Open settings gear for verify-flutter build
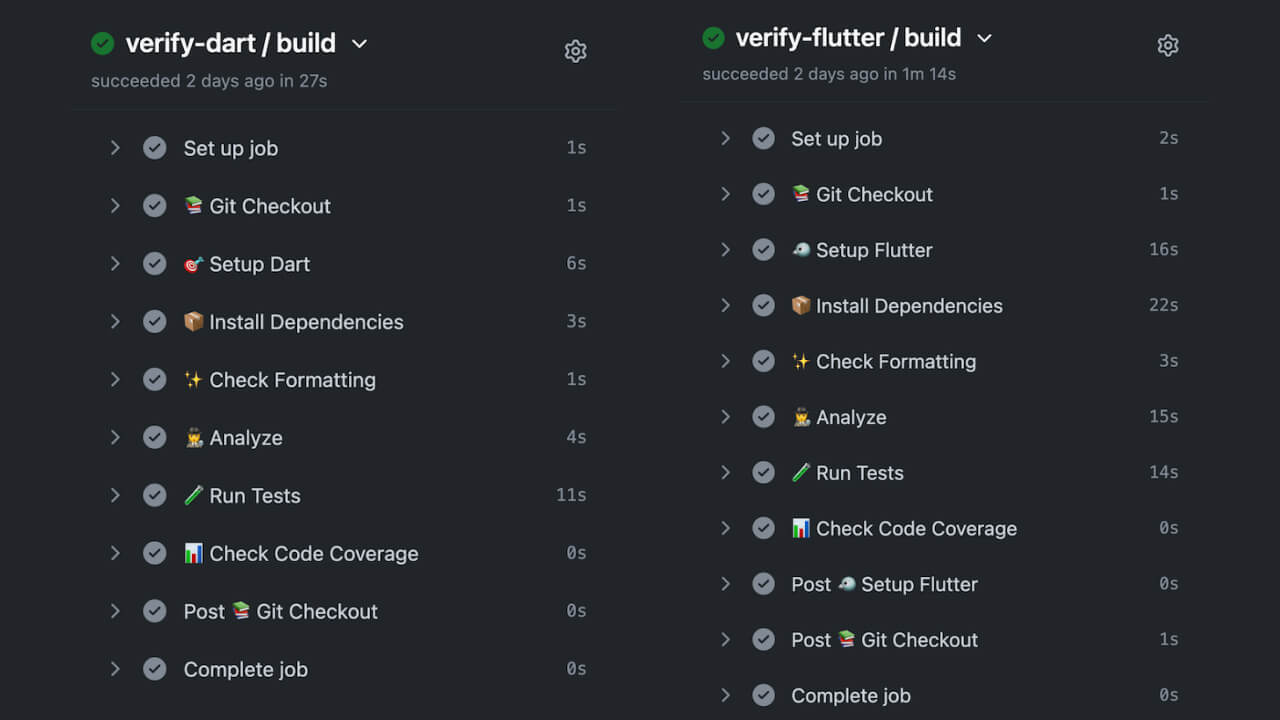Viewport: 1280px width, 720px height. [x=1168, y=45]
